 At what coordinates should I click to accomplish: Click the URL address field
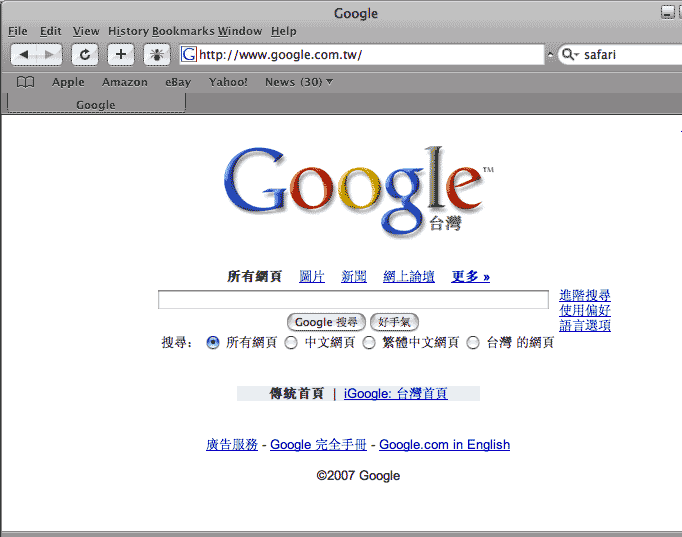point(362,54)
